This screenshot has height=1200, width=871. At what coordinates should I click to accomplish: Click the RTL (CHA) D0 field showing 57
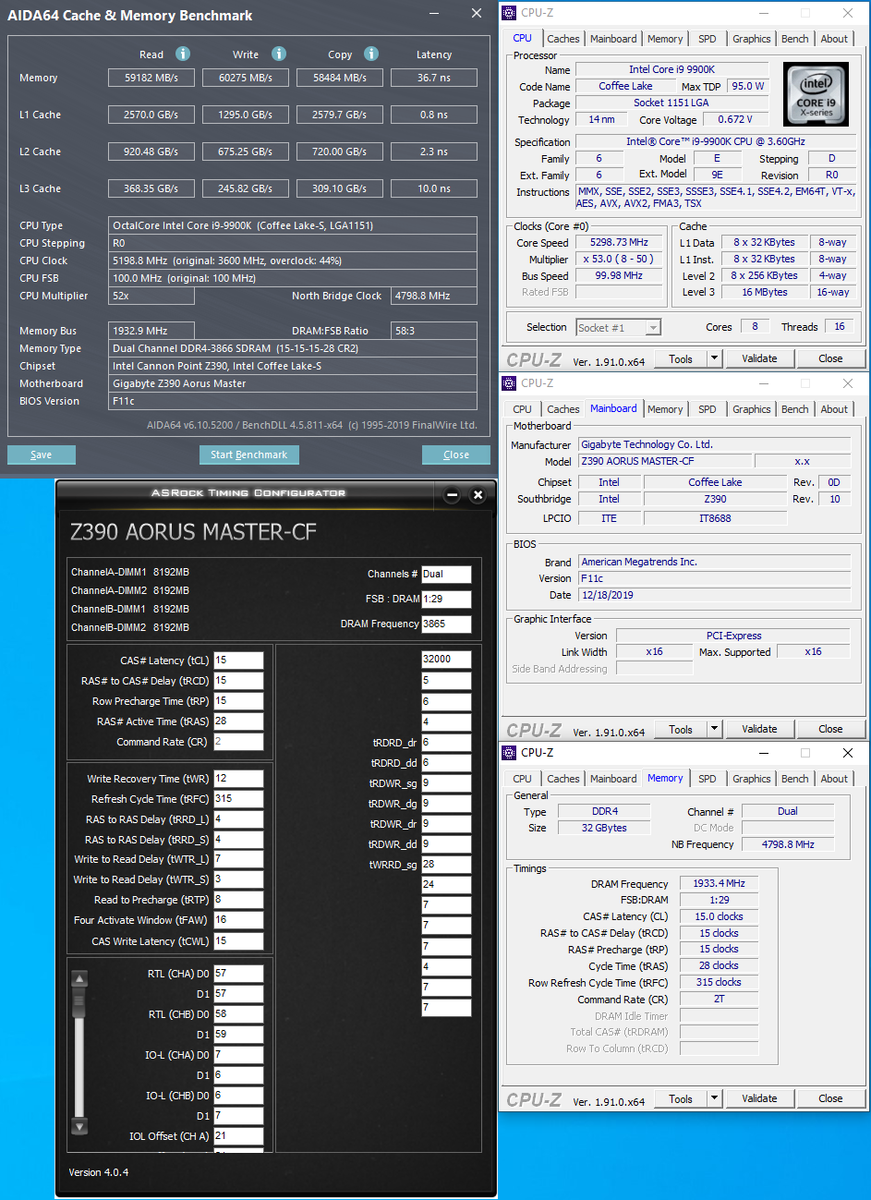pos(238,973)
